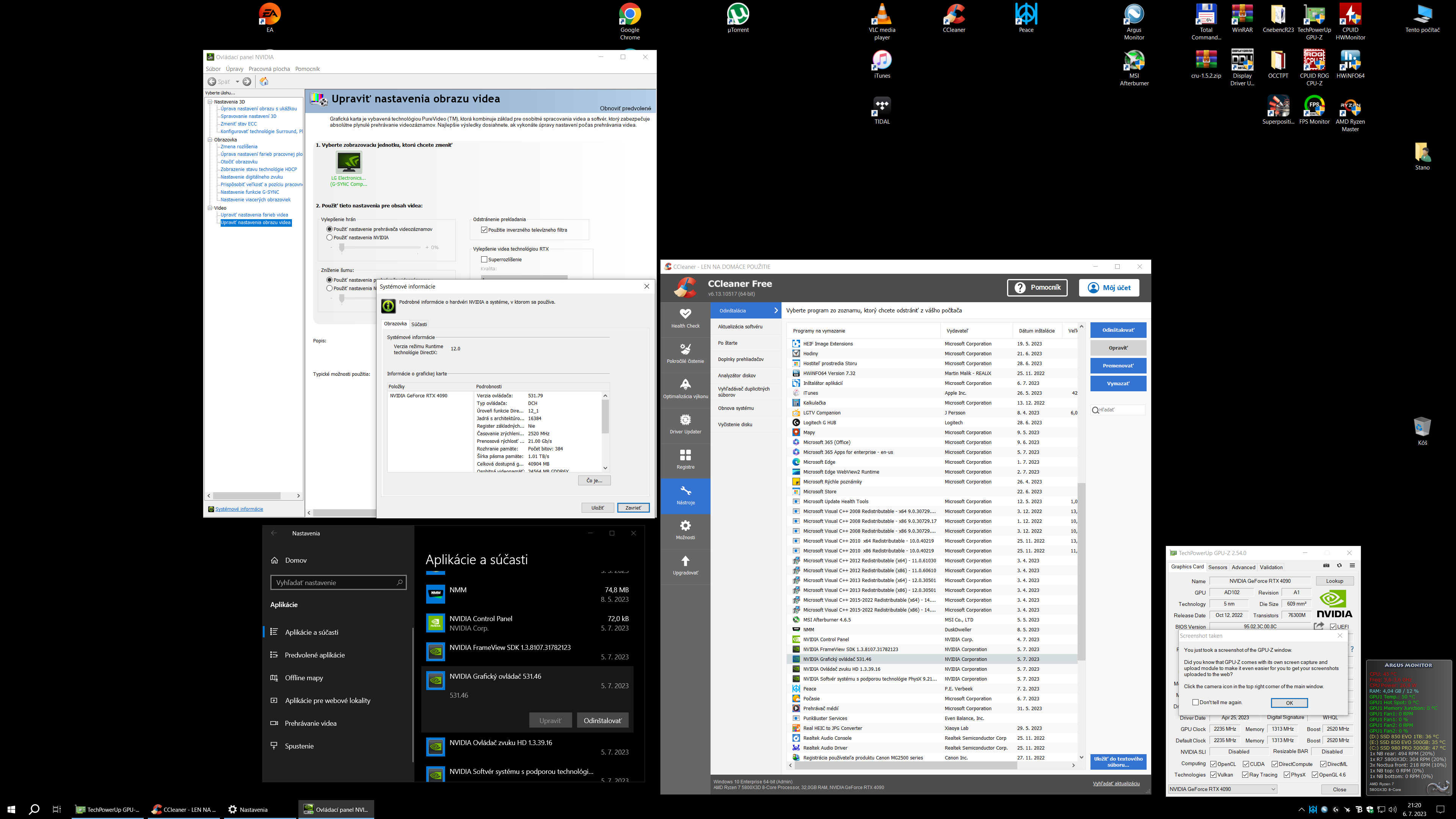
Task: Select the "Použiť nastavenia NVIDIA" edge radio button
Action: 329,237
